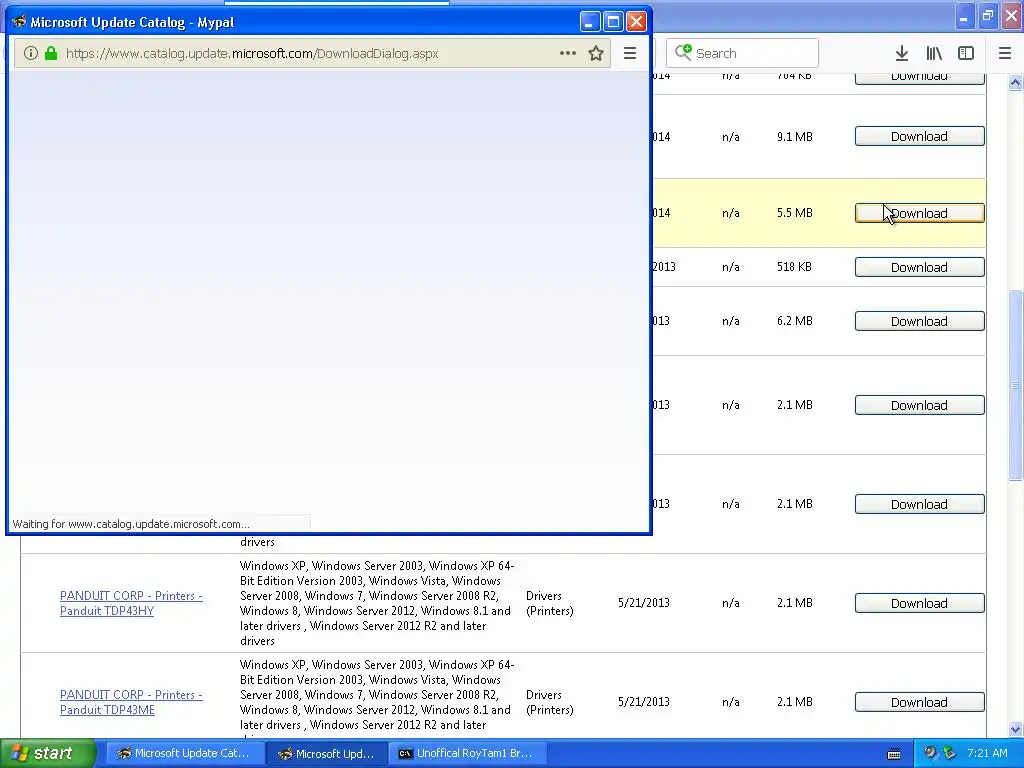Click the 5/21/2013 date in the TDP43HY row

(x=644, y=603)
